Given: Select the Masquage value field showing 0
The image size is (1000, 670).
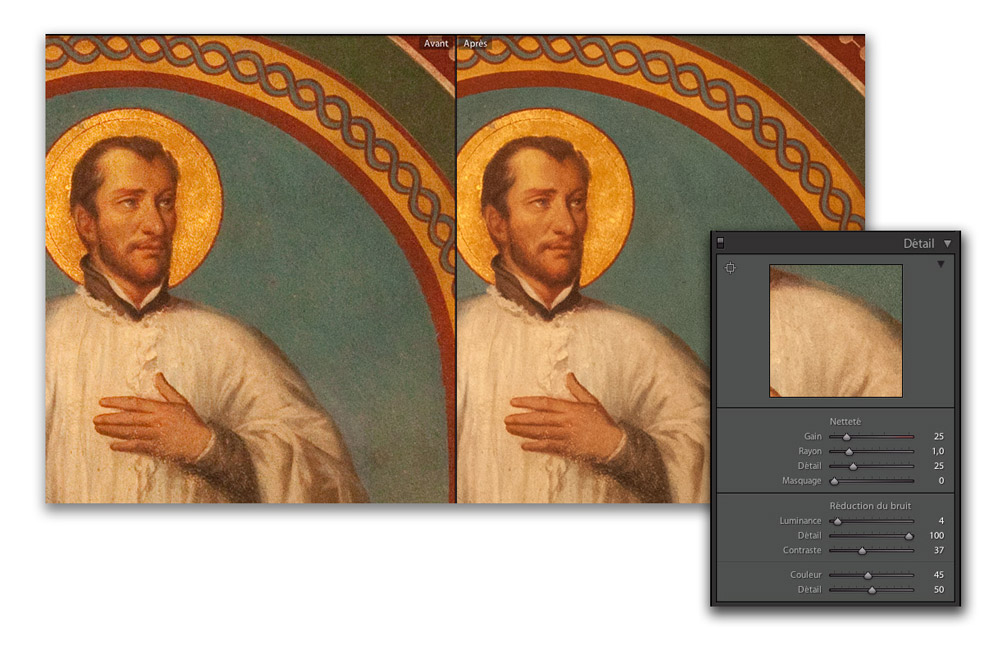Looking at the screenshot, I should tap(941, 481).
